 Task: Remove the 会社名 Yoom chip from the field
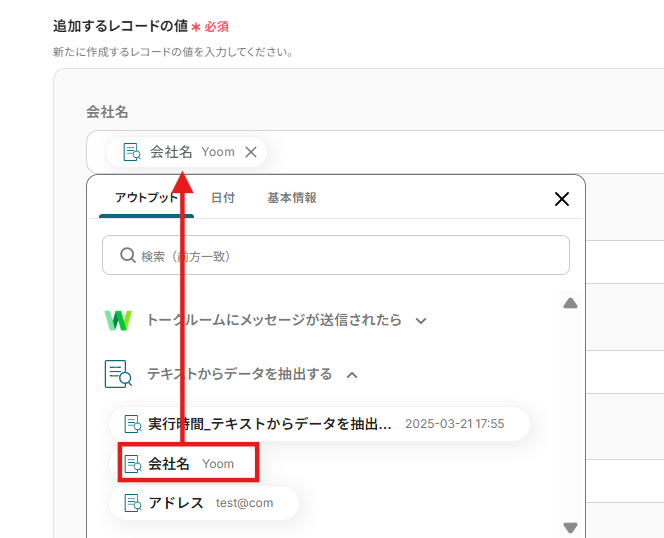[251, 152]
